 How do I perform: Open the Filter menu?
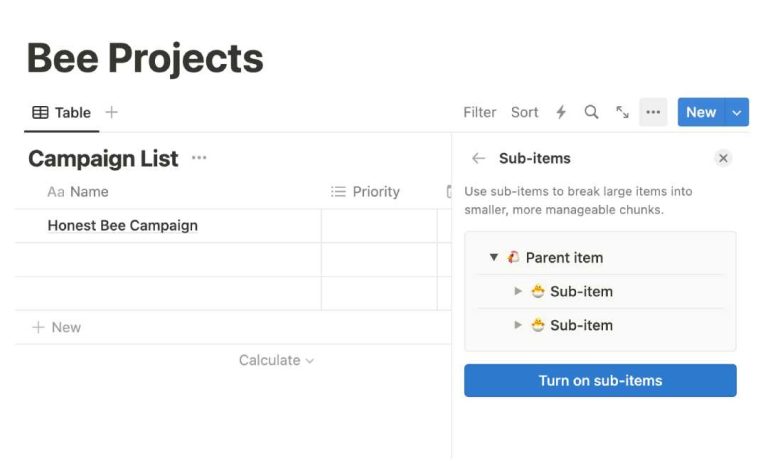(x=480, y=112)
